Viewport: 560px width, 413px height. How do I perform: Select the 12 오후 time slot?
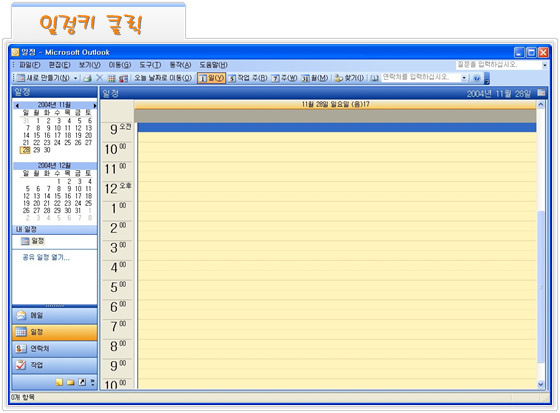[337, 187]
